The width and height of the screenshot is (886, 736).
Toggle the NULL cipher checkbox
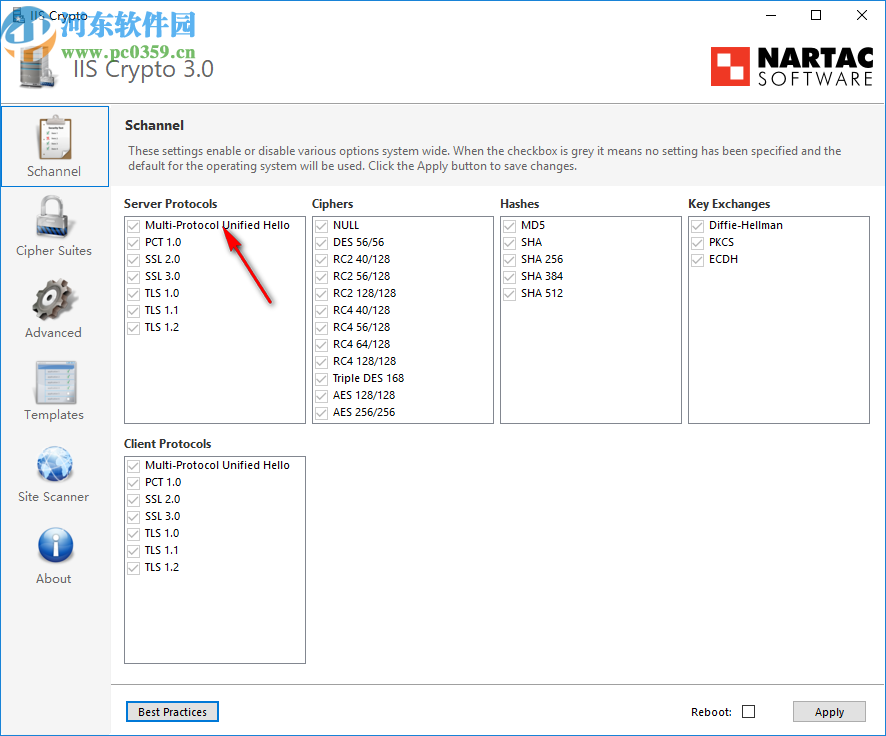tap(322, 226)
